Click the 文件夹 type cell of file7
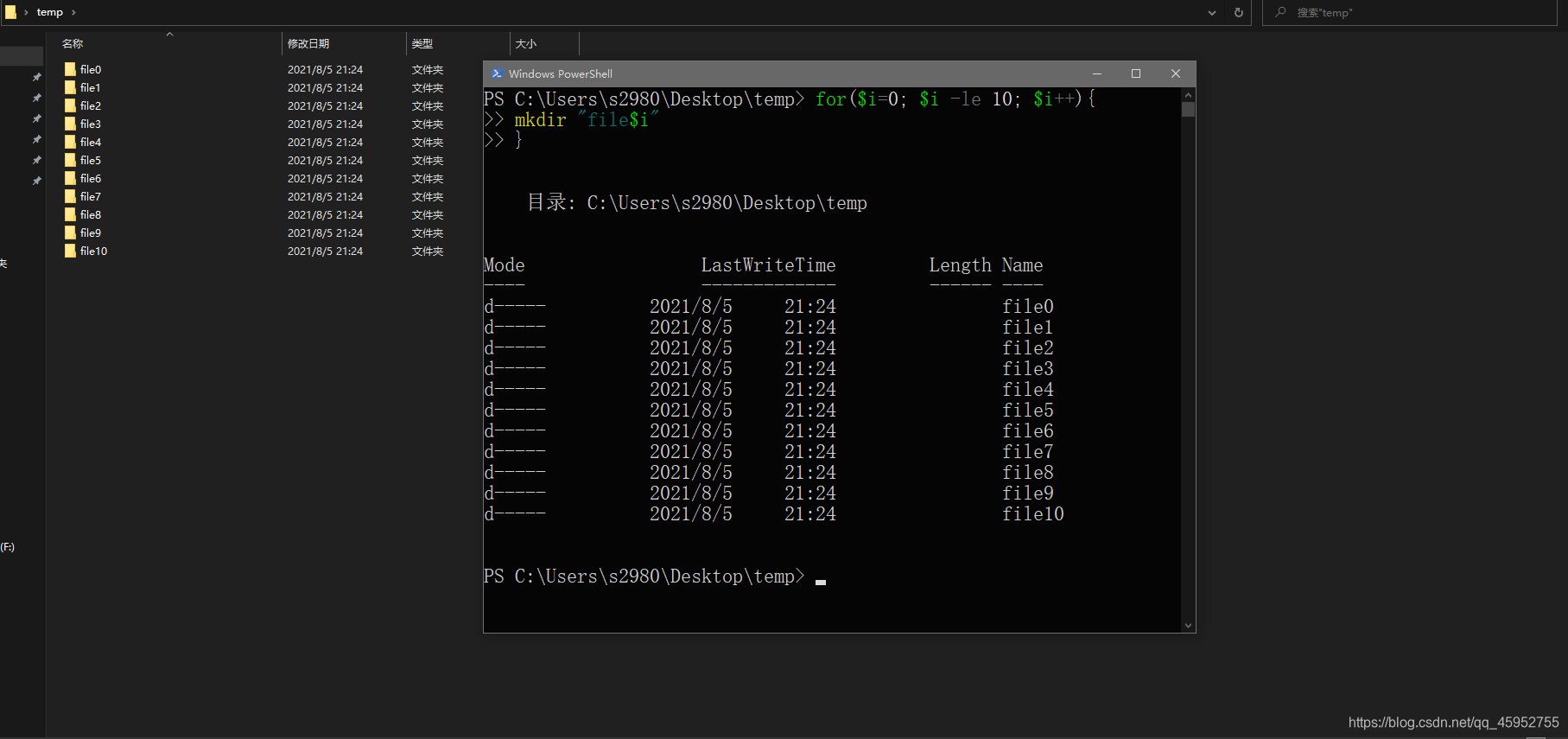This screenshot has width=1568, height=739. pyautogui.click(x=428, y=196)
